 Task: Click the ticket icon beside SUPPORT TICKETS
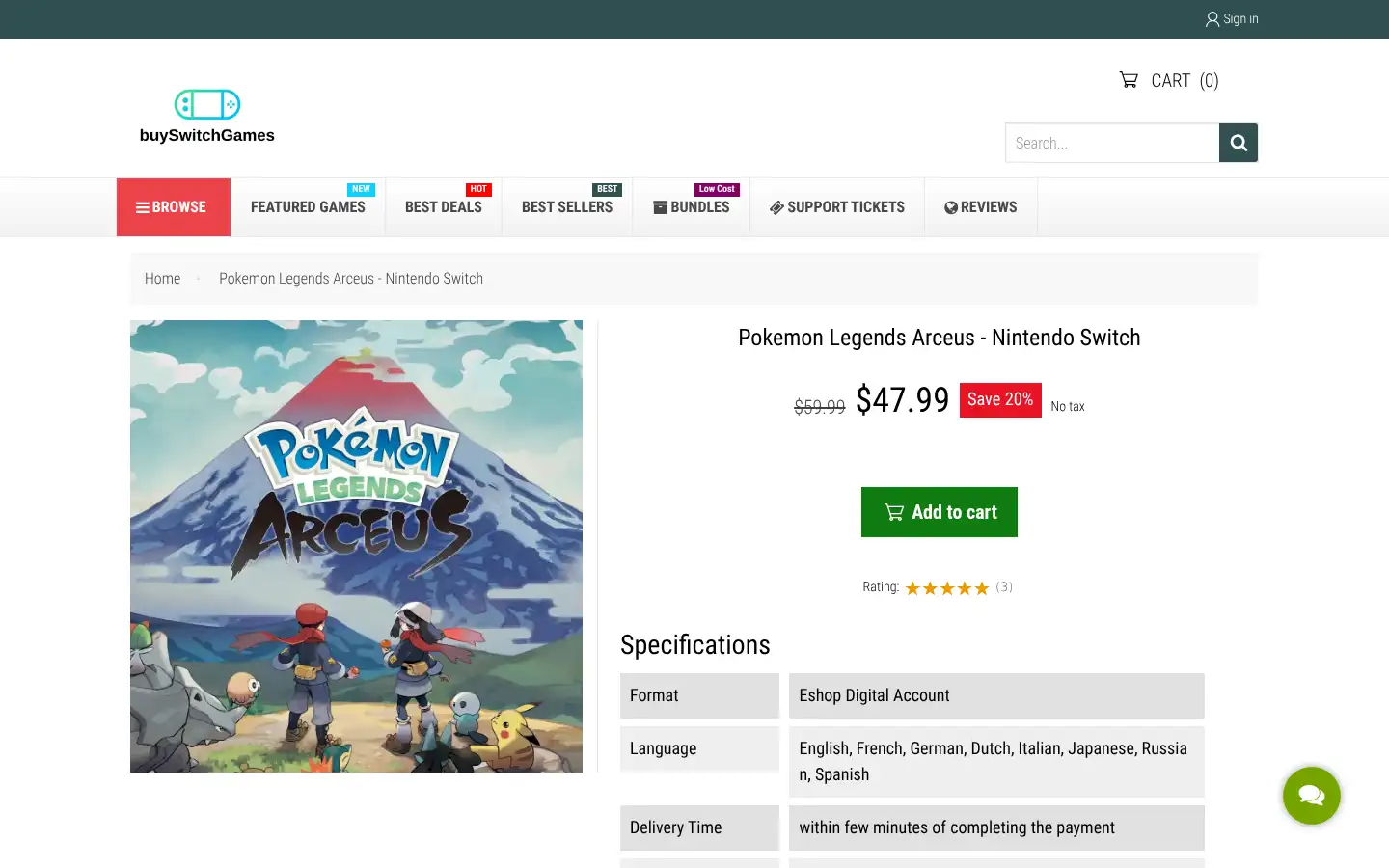coord(776,207)
